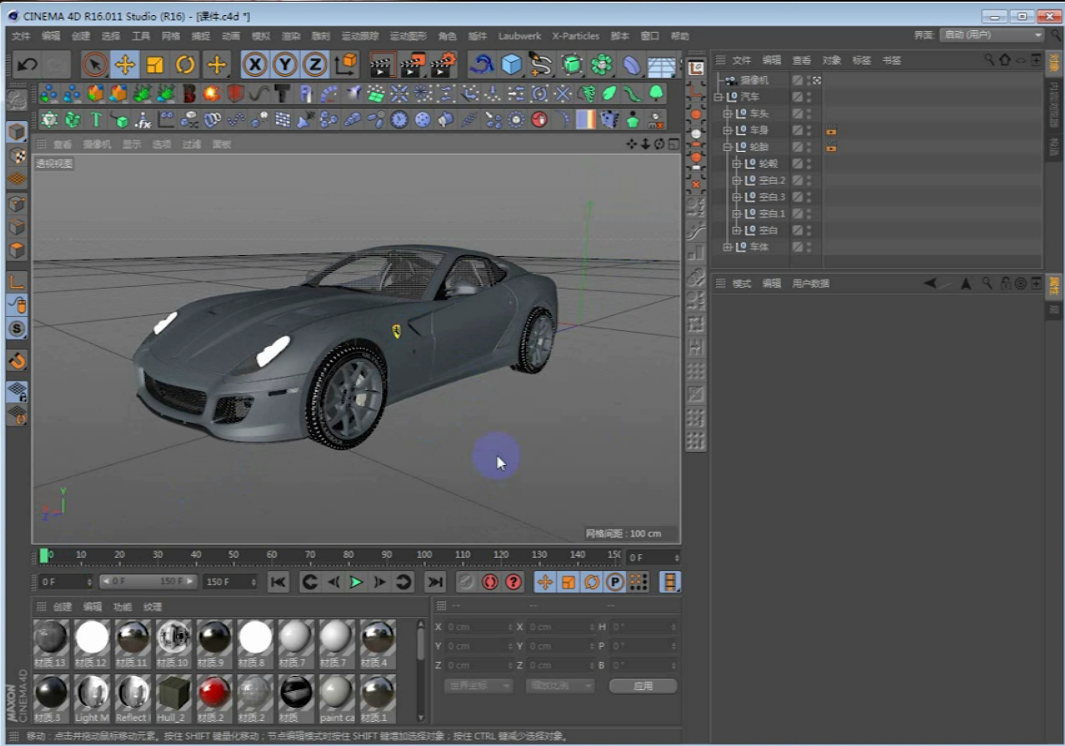Click the coordinate system cube icon

[345, 65]
